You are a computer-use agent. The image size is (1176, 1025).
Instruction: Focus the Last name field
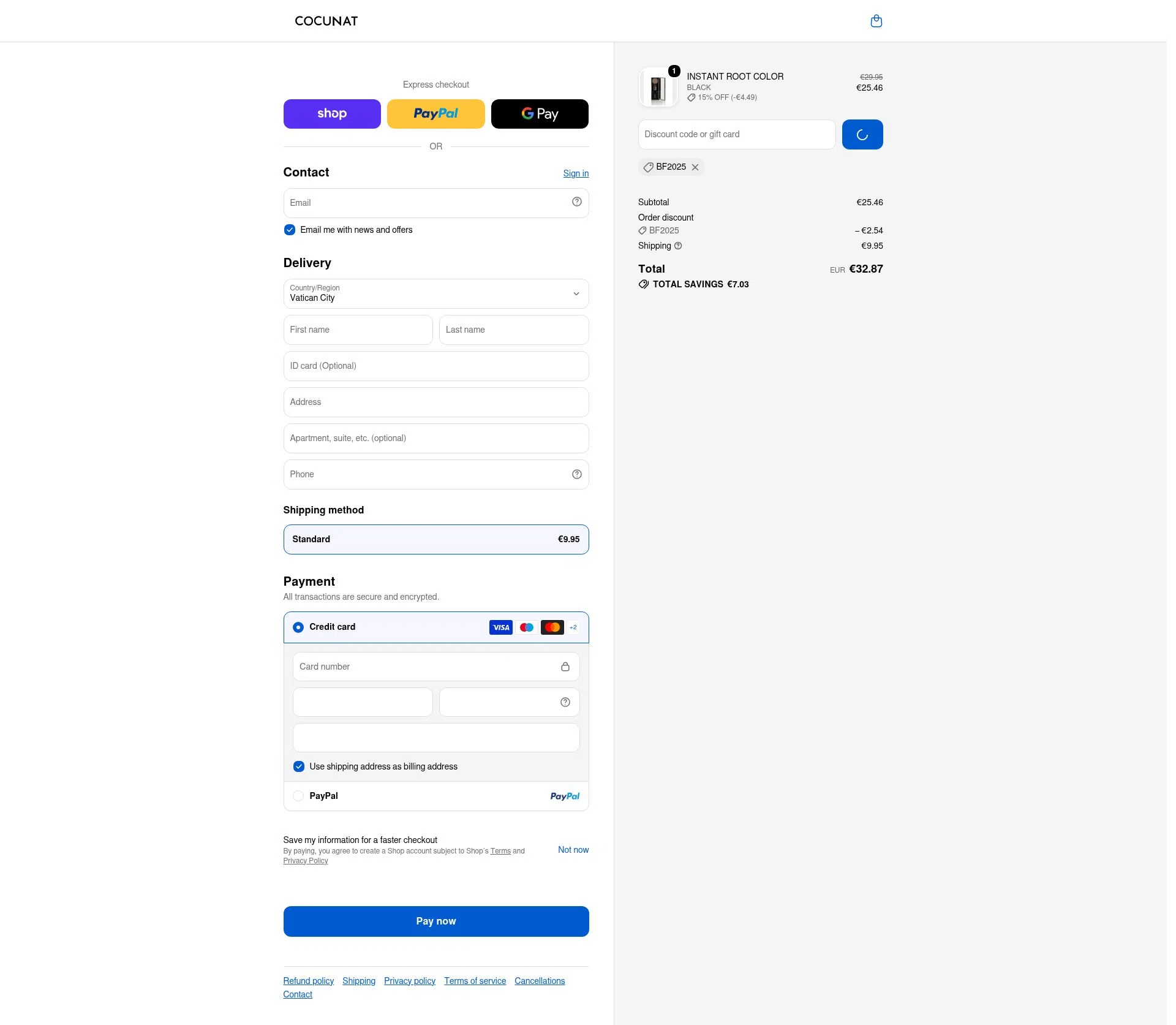pyautogui.click(x=514, y=330)
